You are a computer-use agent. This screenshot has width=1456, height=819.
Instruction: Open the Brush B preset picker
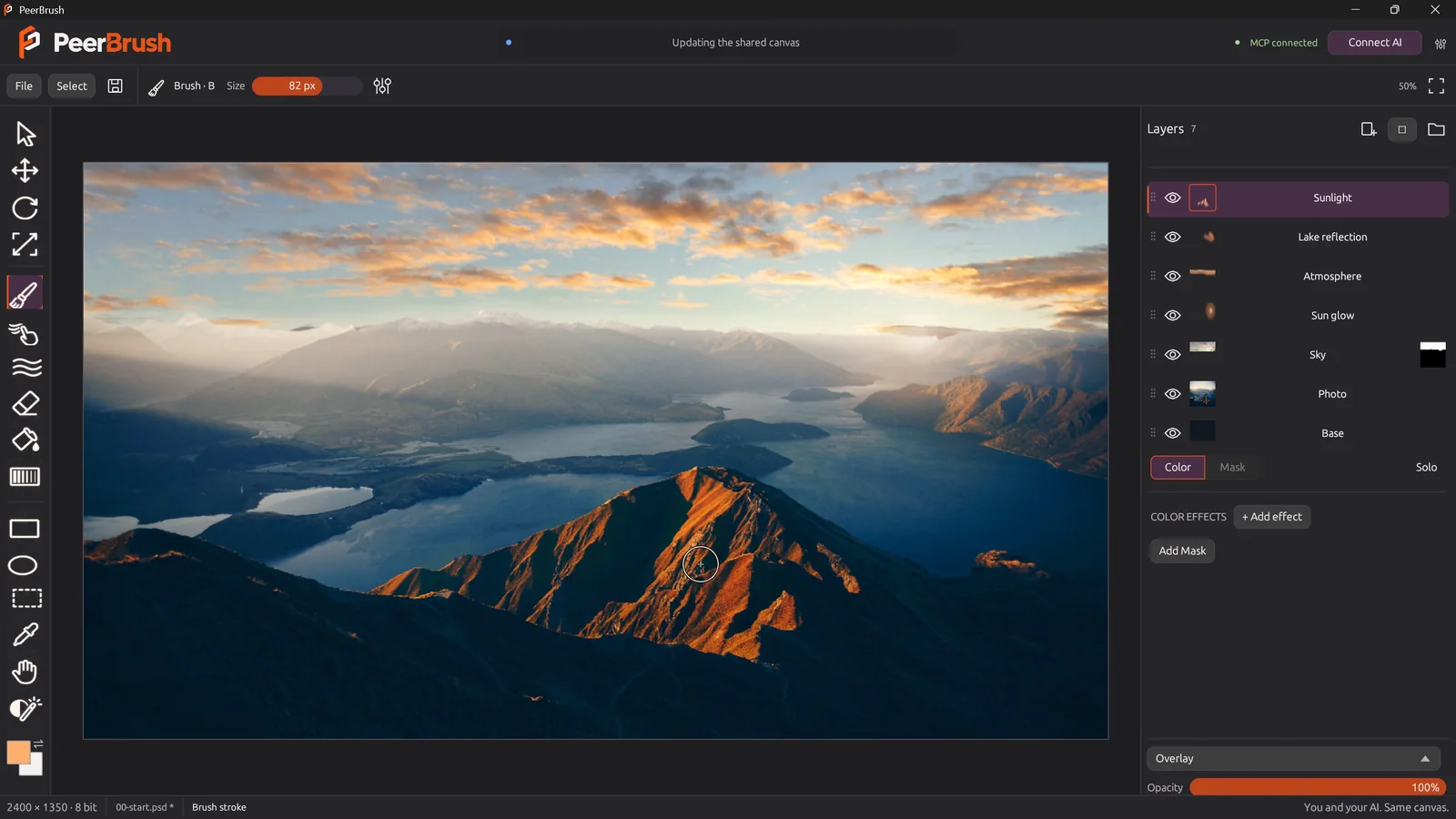tap(182, 86)
